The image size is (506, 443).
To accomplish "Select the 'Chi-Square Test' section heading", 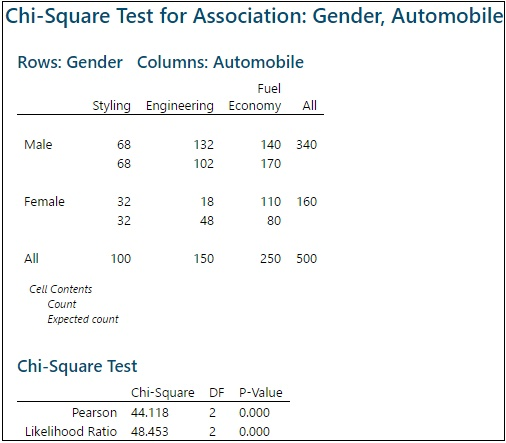I will coord(77,366).
